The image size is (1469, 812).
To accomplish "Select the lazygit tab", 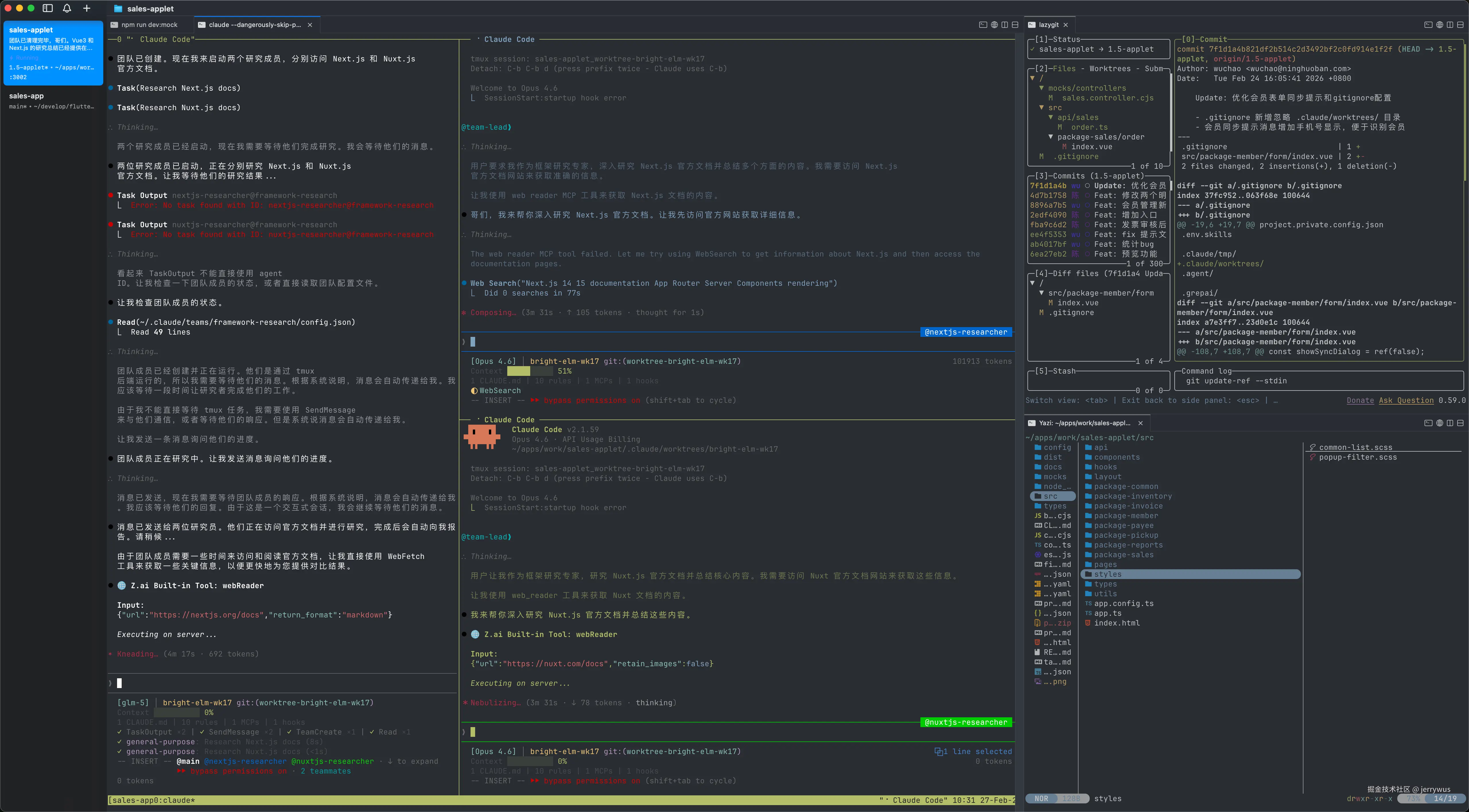I will tap(1048, 24).
